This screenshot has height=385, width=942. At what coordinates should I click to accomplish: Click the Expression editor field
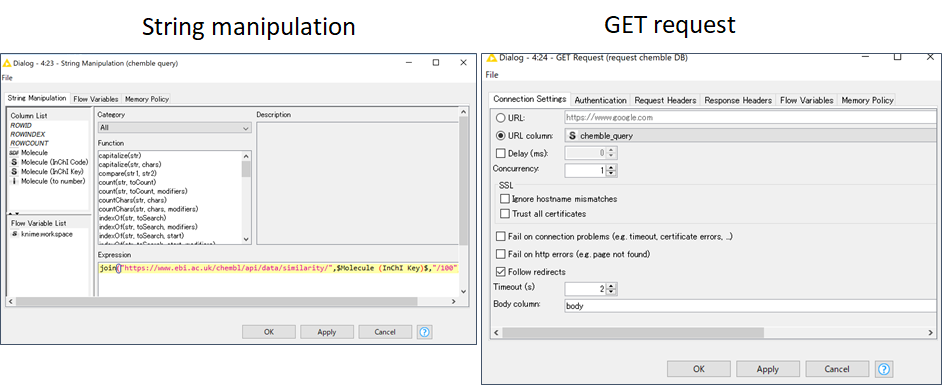(278, 279)
